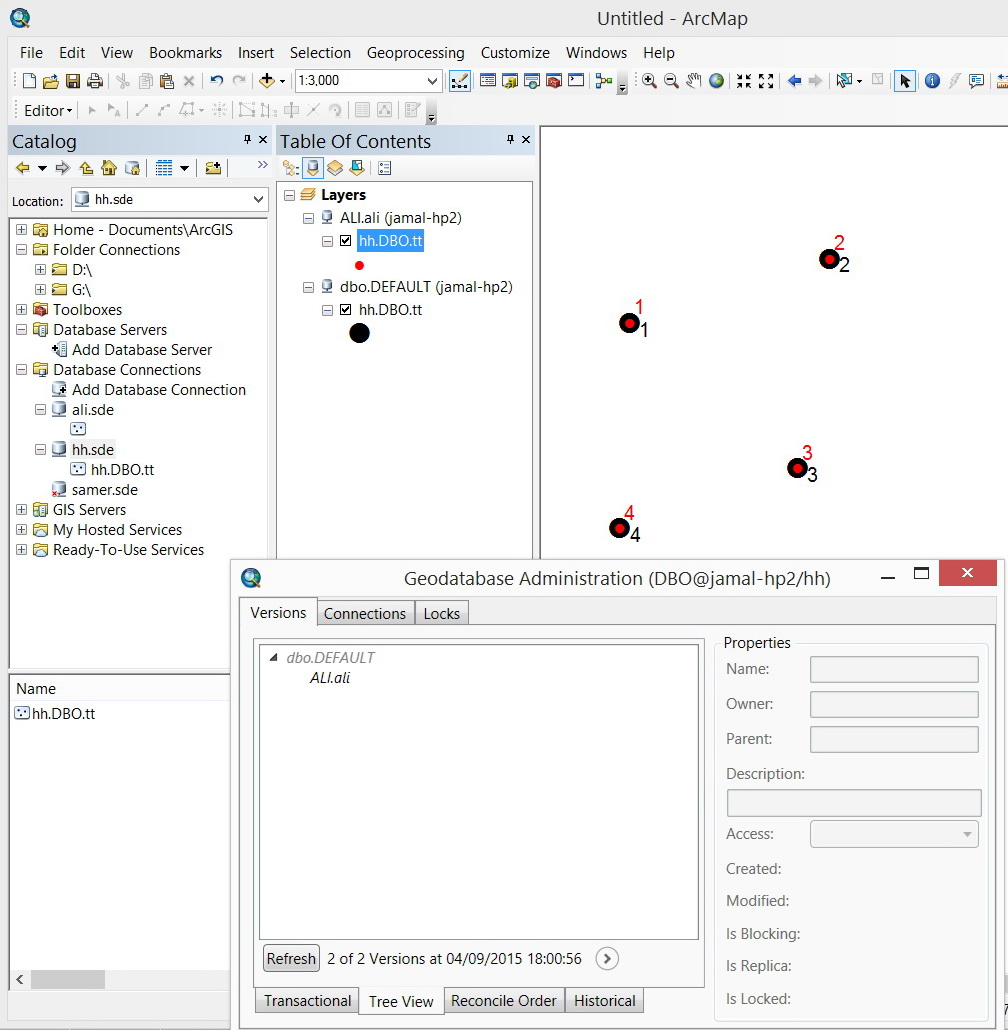Select the ALI.ali version

[x=330, y=678]
